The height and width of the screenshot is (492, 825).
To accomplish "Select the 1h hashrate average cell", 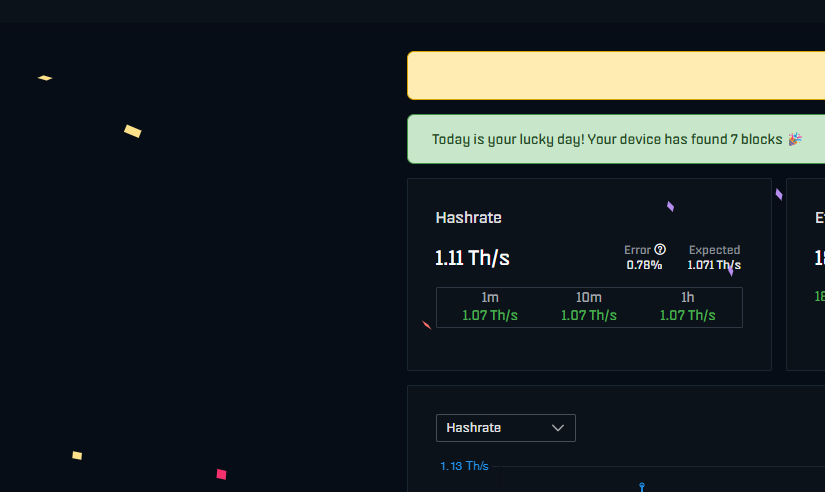I will [687, 307].
